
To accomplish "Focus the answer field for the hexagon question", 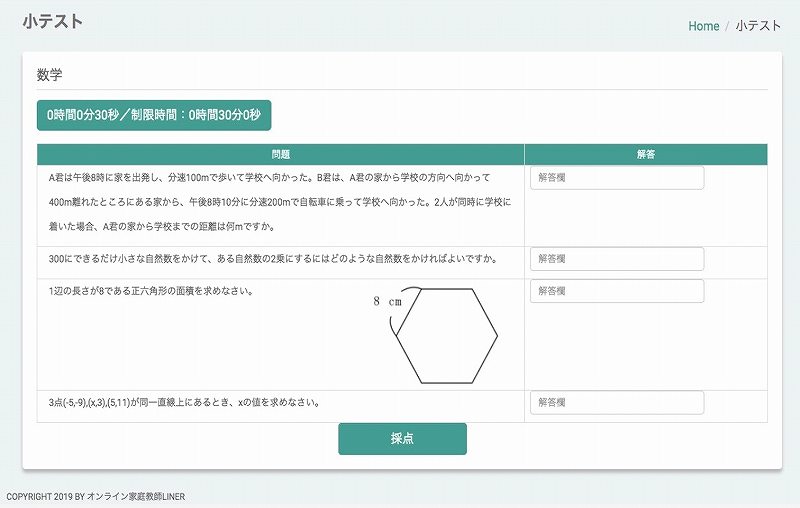I will pos(616,291).
